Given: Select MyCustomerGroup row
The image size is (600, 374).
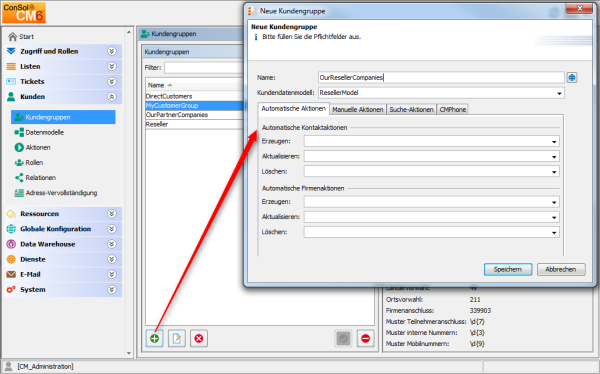Looking at the screenshot, I should tap(194, 106).
